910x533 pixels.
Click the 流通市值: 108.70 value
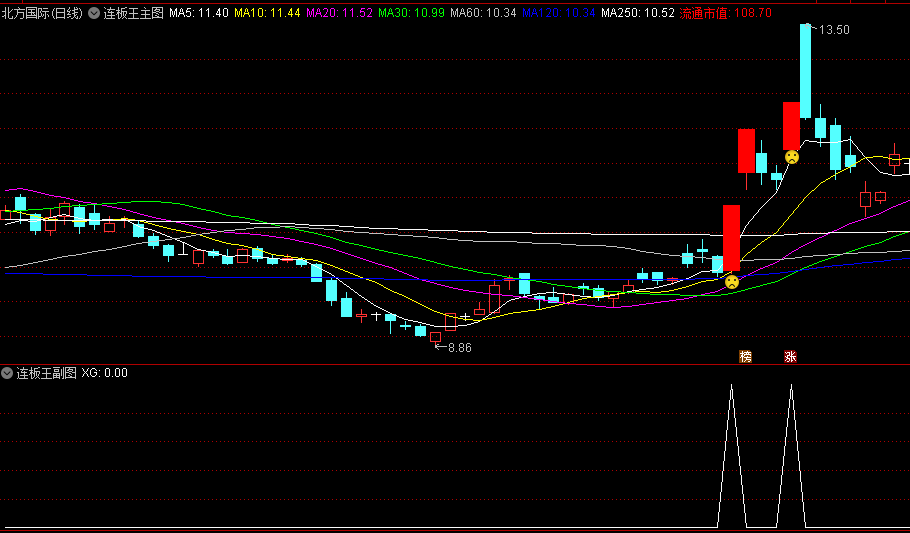(x=725, y=13)
